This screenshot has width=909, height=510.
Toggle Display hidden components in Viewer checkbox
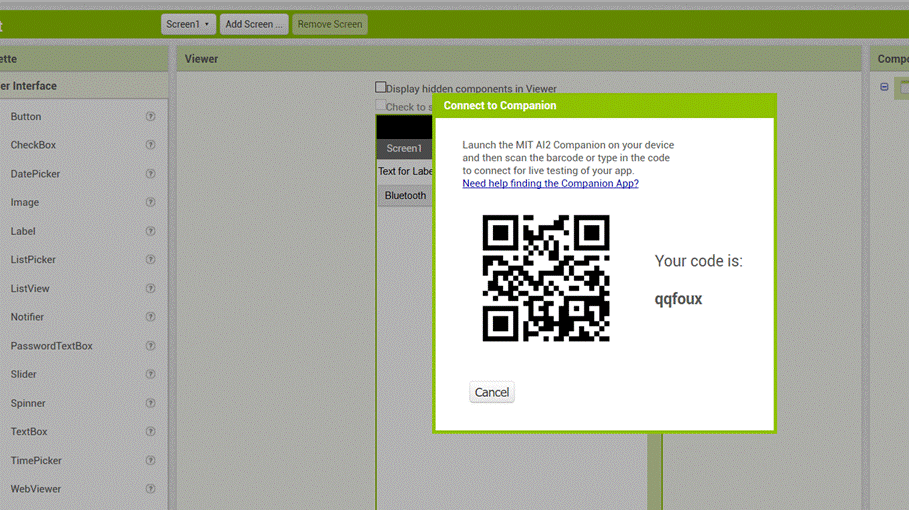380,88
